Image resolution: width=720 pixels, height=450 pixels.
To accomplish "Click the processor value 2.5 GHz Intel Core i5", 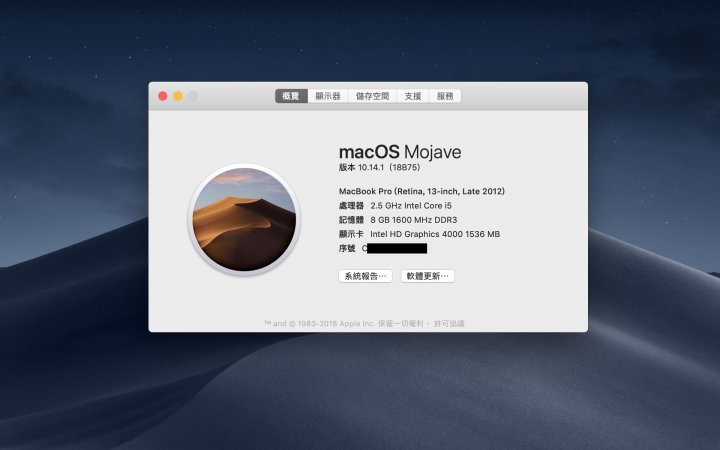I will coord(411,206).
